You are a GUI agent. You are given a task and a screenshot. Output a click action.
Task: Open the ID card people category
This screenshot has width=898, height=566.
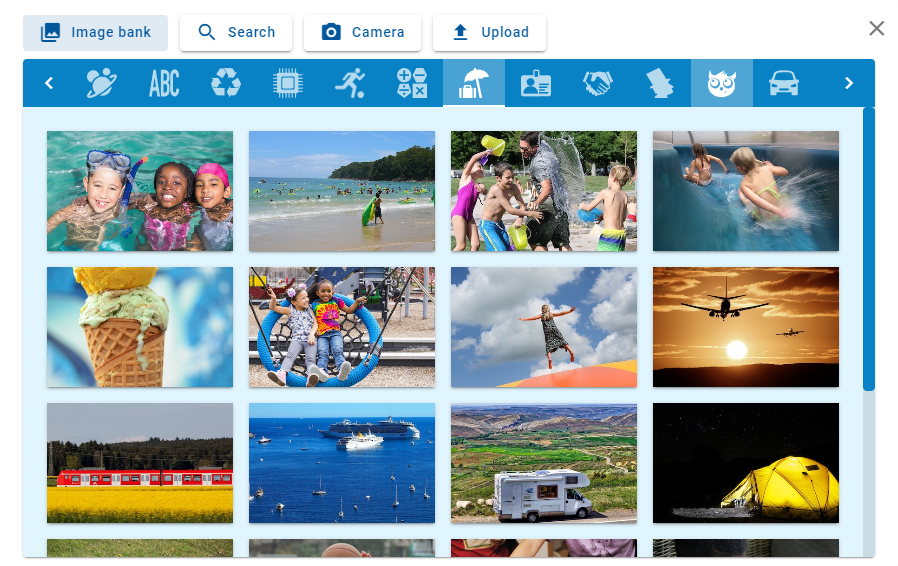point(536,83)
